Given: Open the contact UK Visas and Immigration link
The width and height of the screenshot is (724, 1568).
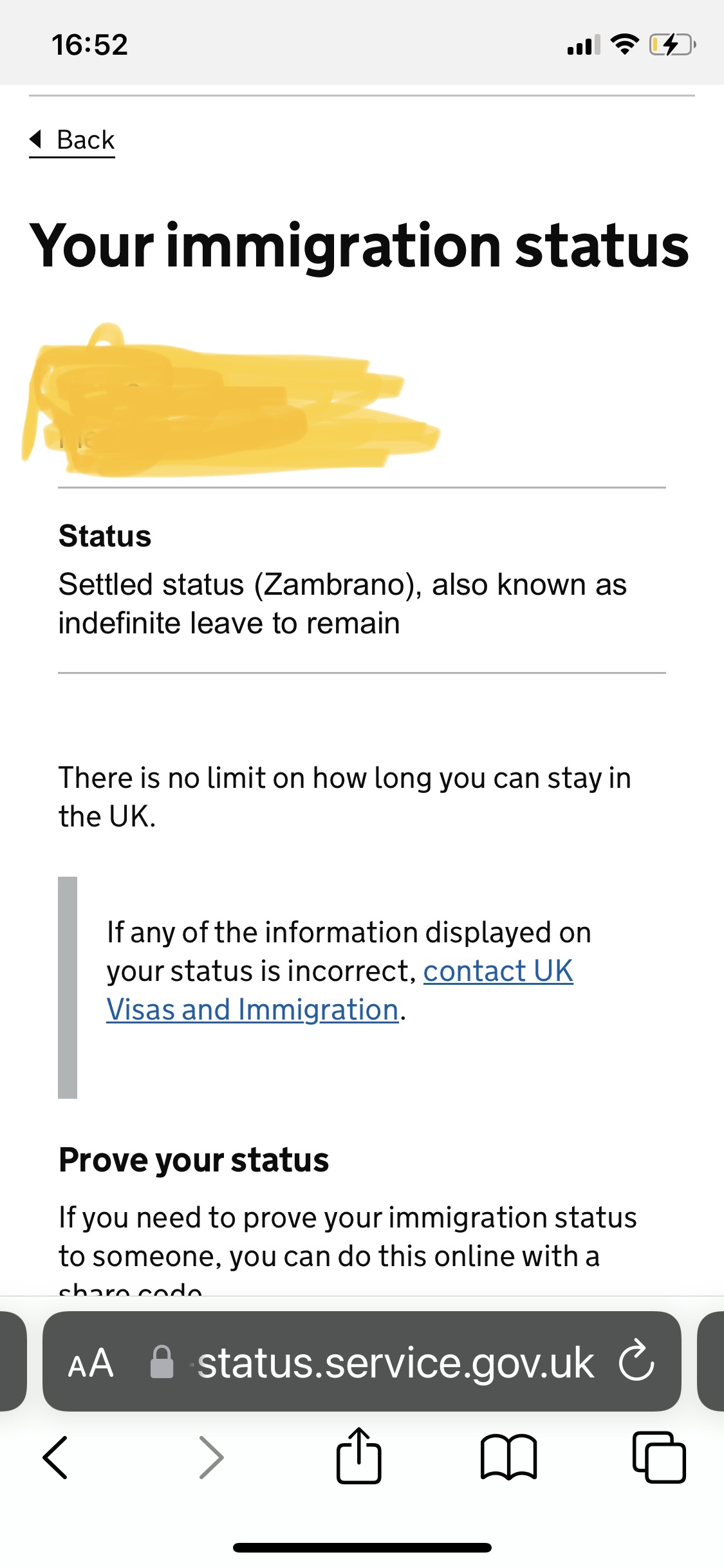Looking at the screenshot, I should pyautogui.click(x=497, y=971).
